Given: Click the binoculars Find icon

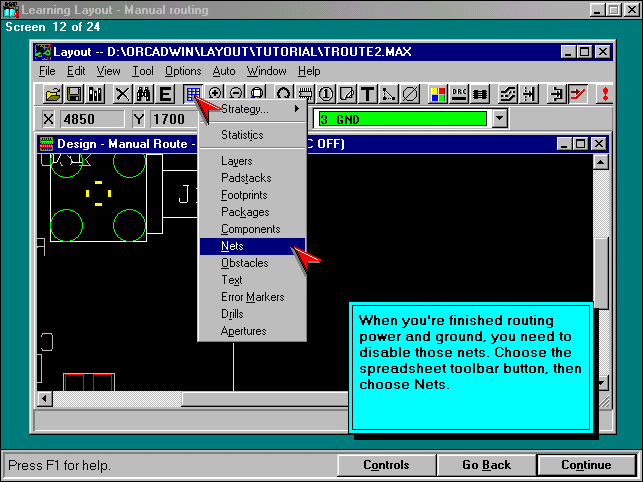Looking at the screenshot, I should click(143, 94).
